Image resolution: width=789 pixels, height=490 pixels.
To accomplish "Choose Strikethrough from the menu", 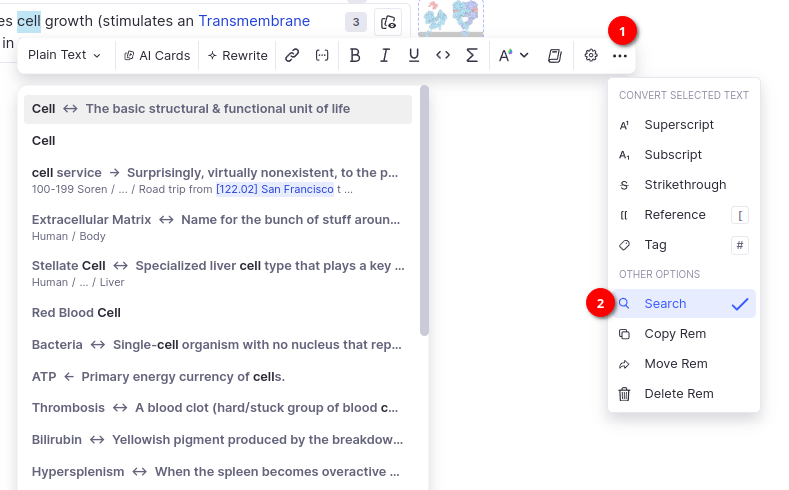I will pos(684,185).
